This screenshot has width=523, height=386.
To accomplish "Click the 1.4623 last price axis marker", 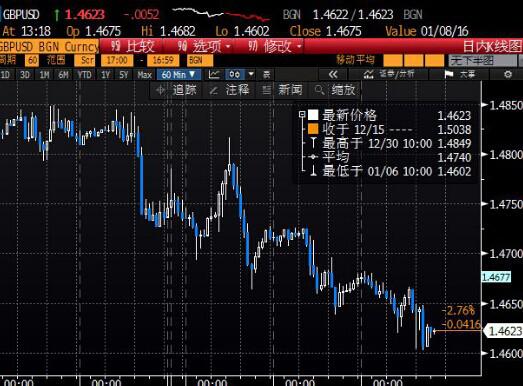I will pos(504,331).
